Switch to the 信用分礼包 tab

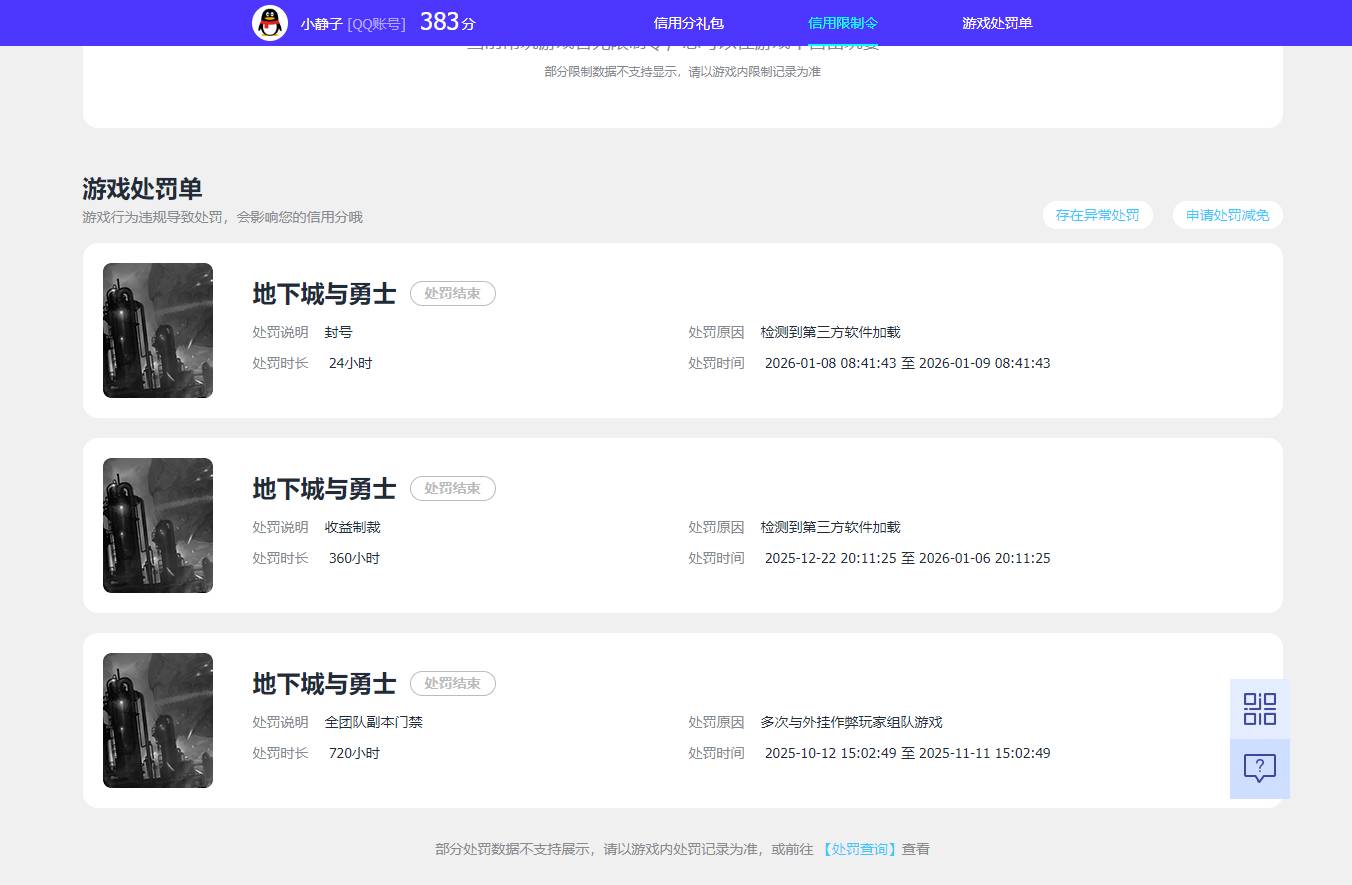click(x=687, y=22)
